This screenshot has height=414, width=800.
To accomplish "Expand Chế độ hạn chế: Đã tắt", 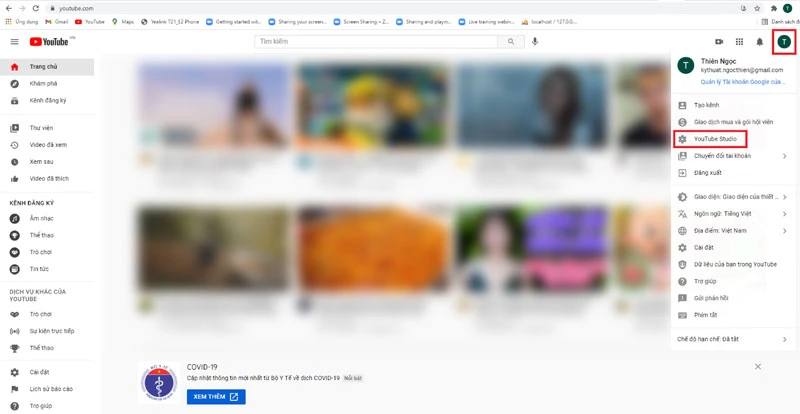I will (734, 339).
